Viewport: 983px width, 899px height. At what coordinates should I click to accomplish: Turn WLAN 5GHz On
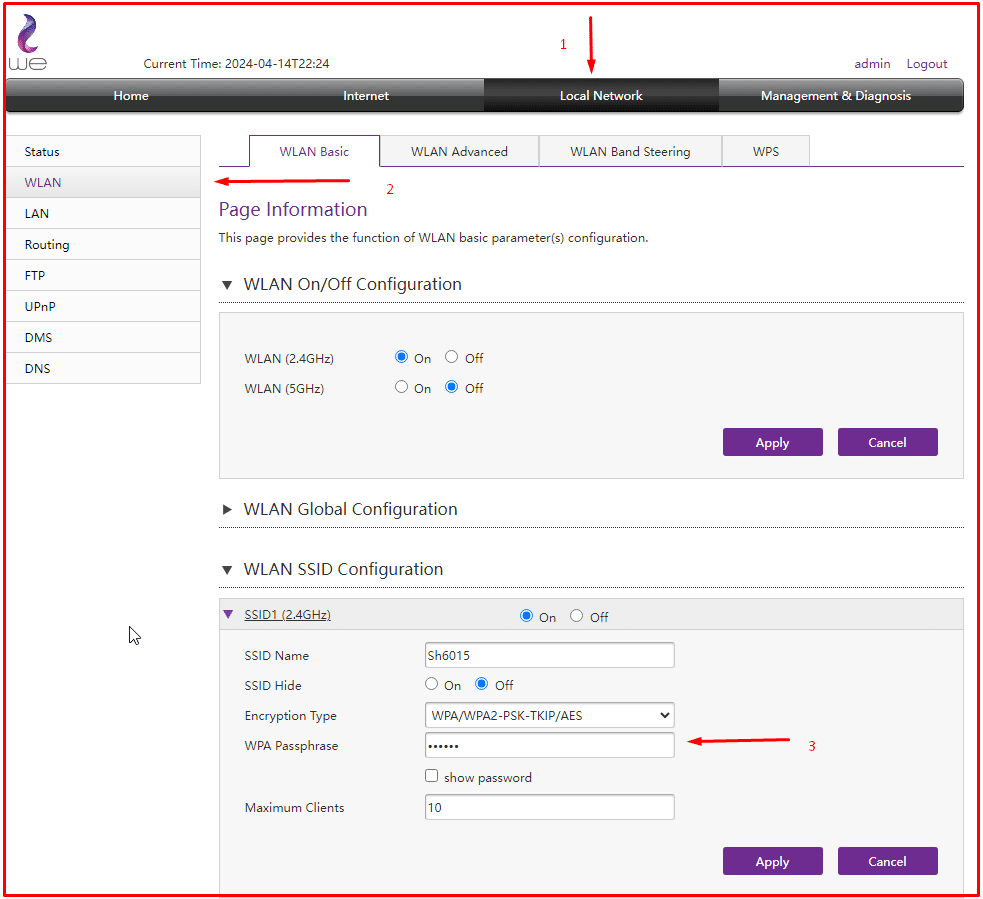402,387
